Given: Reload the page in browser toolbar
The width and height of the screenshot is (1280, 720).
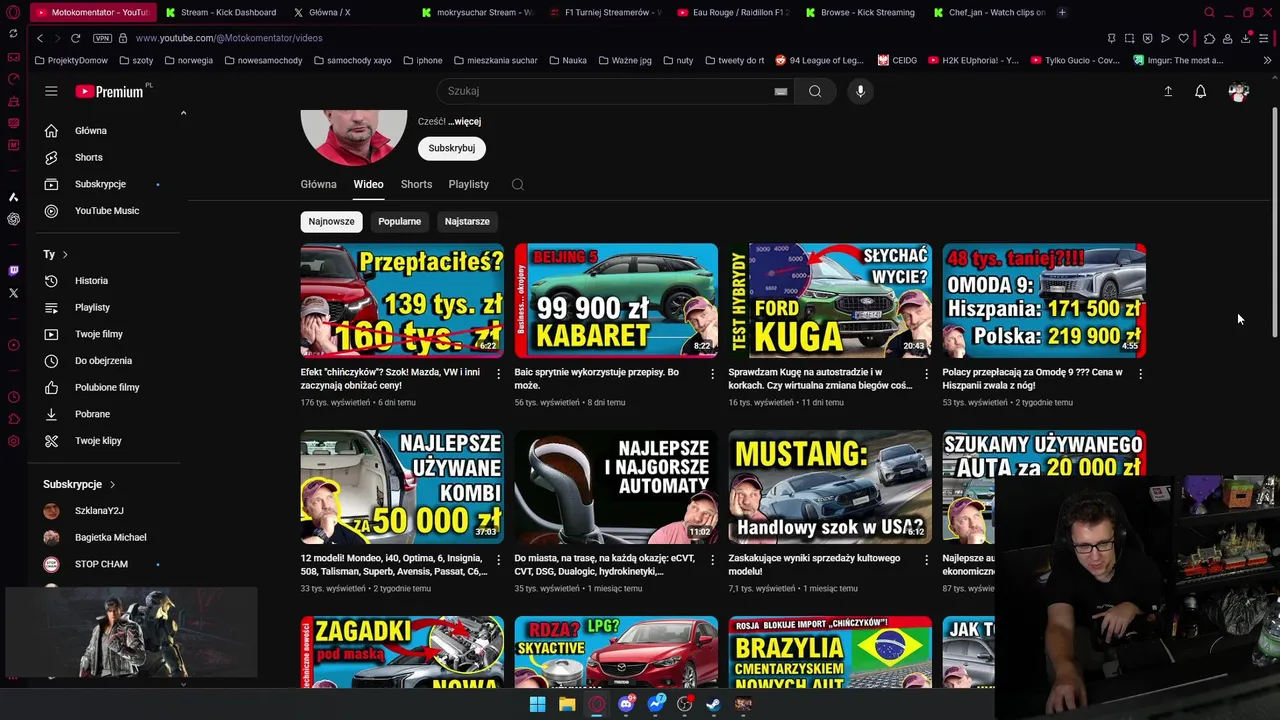Looking at the screenshot, I should click(x=75, y=38).
